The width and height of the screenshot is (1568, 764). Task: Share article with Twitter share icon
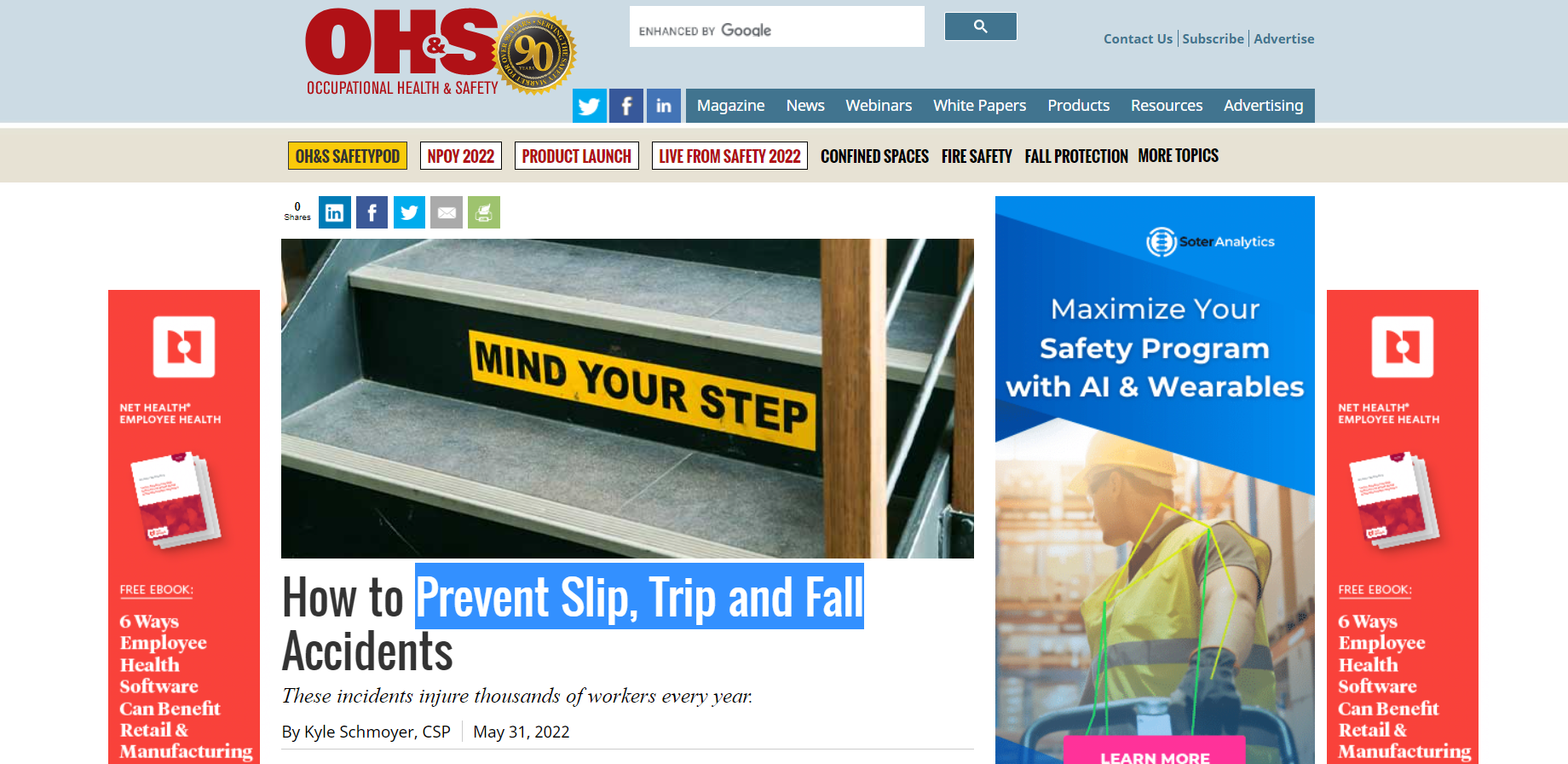click(409, 212)
